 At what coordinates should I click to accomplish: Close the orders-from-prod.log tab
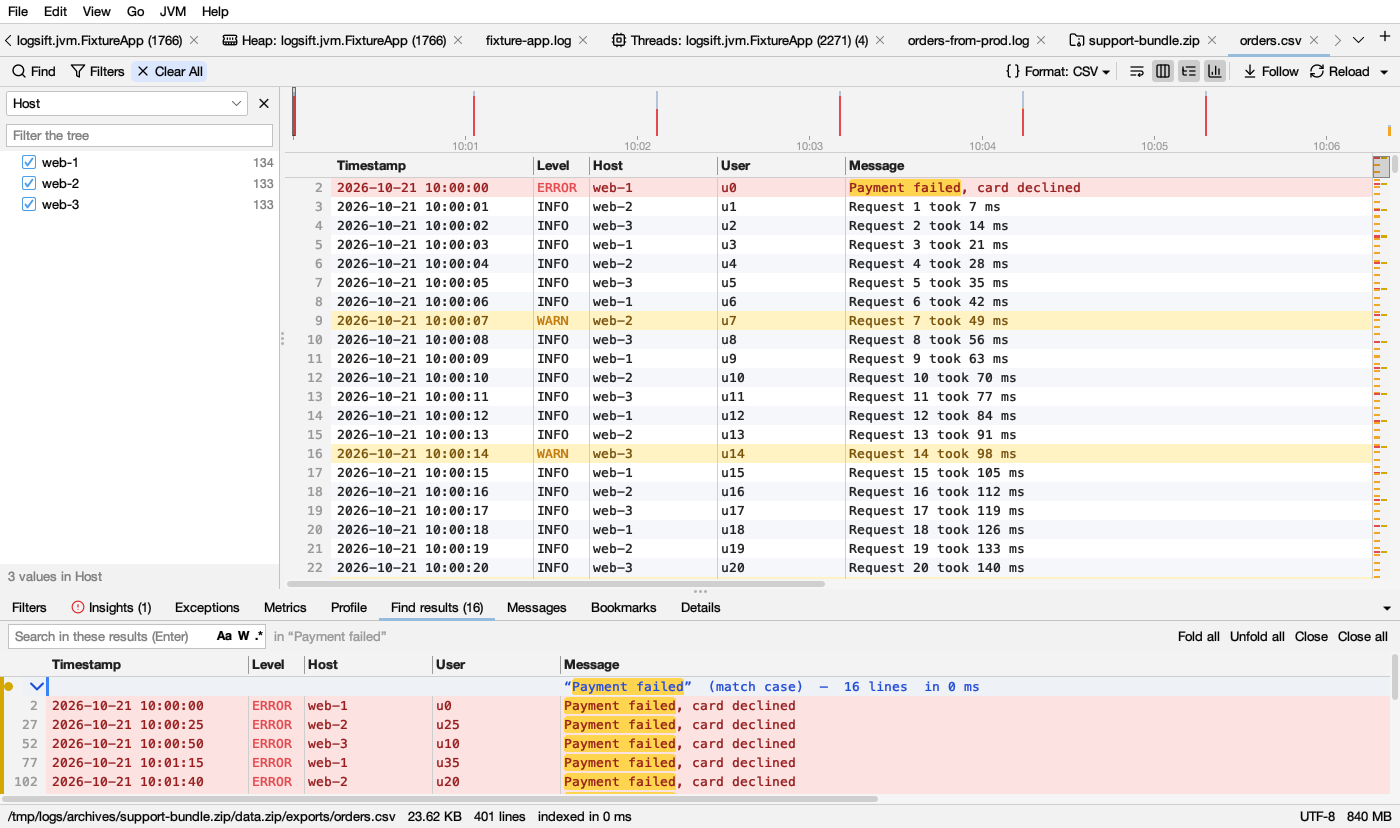click(1041, 40)
